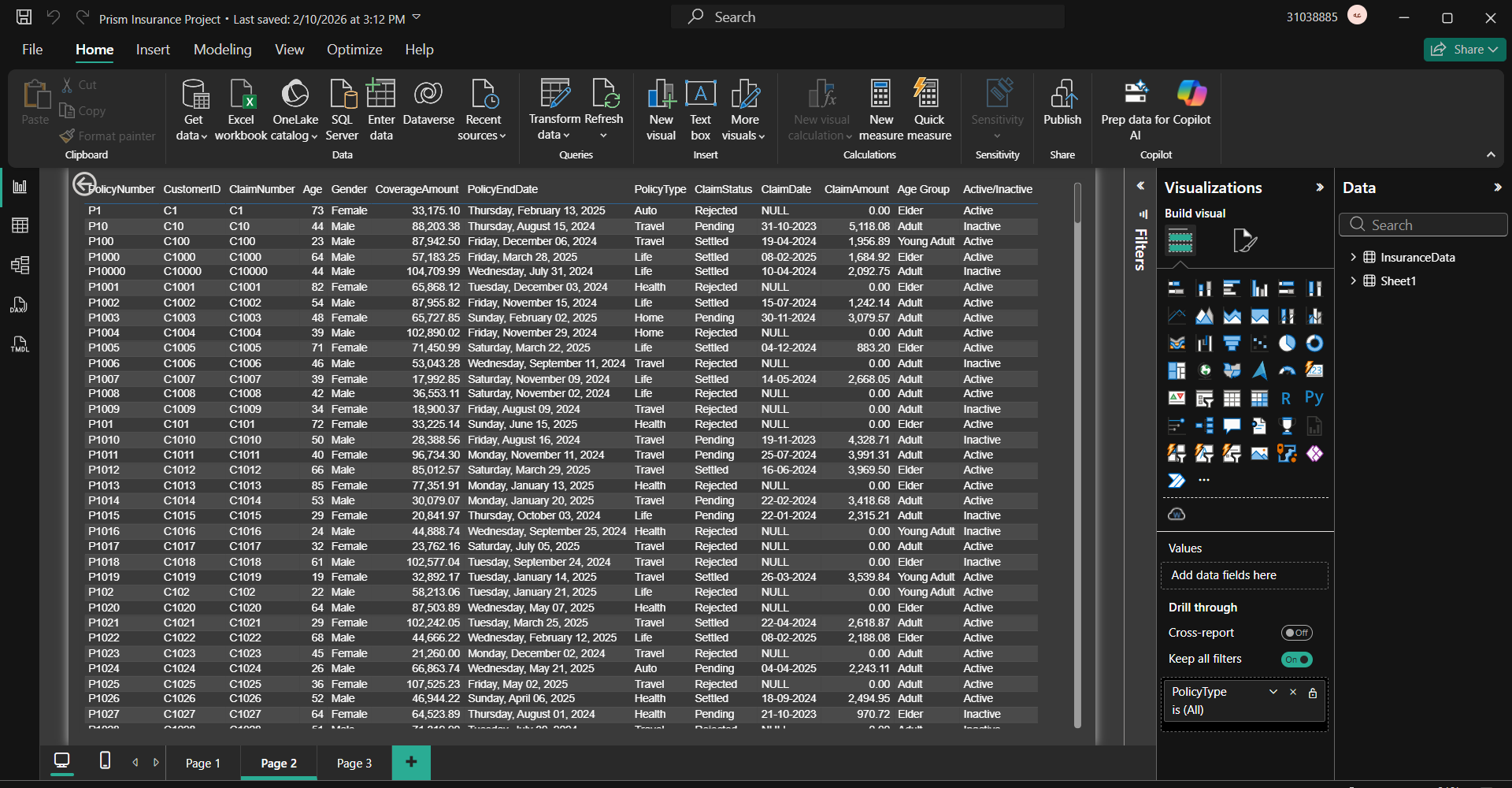This screenshot has height=788, width=1512.
Task: Click the Publish icon in ribbon
Action: click(1062, 95)
